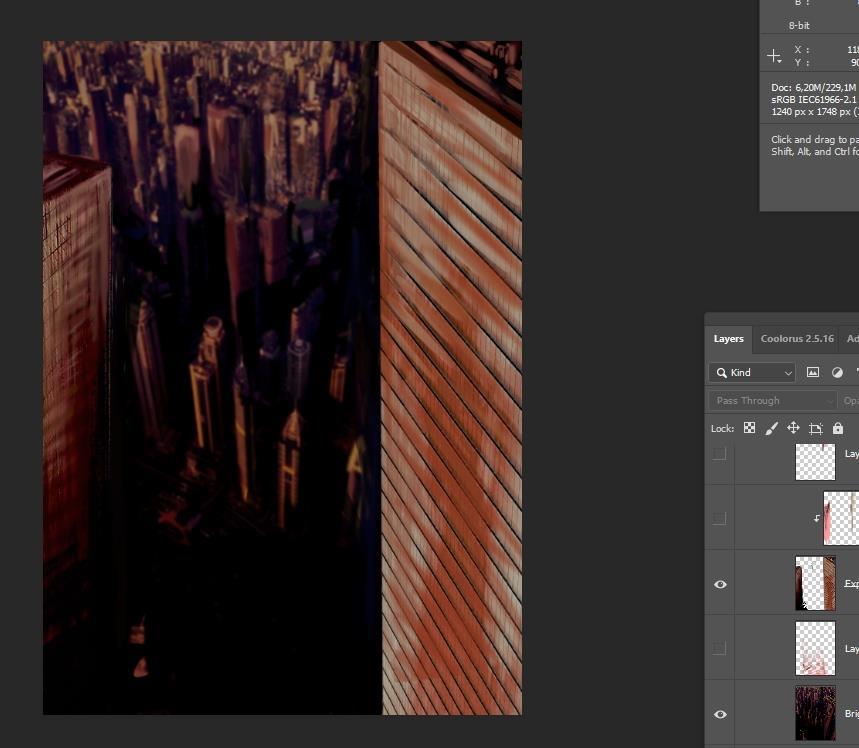Click the lock artboard nesting icon

[816, 428]
